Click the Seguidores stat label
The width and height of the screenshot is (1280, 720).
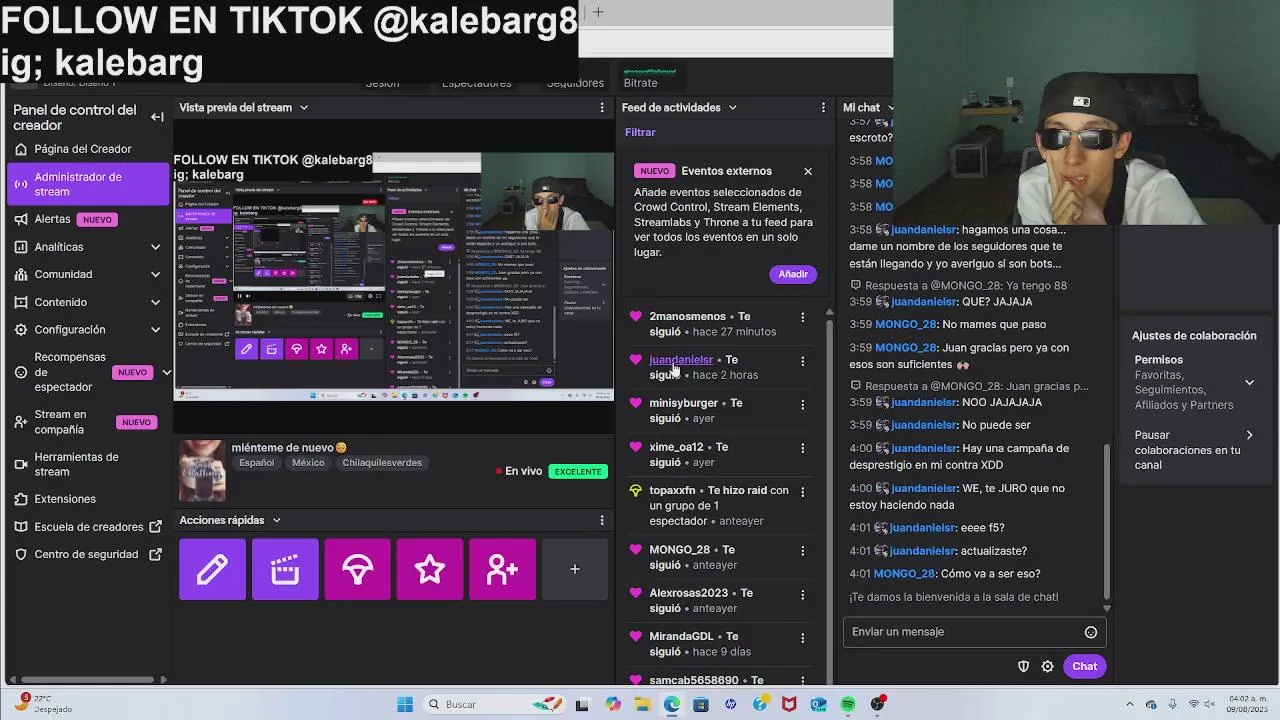[x=575, y=83]
